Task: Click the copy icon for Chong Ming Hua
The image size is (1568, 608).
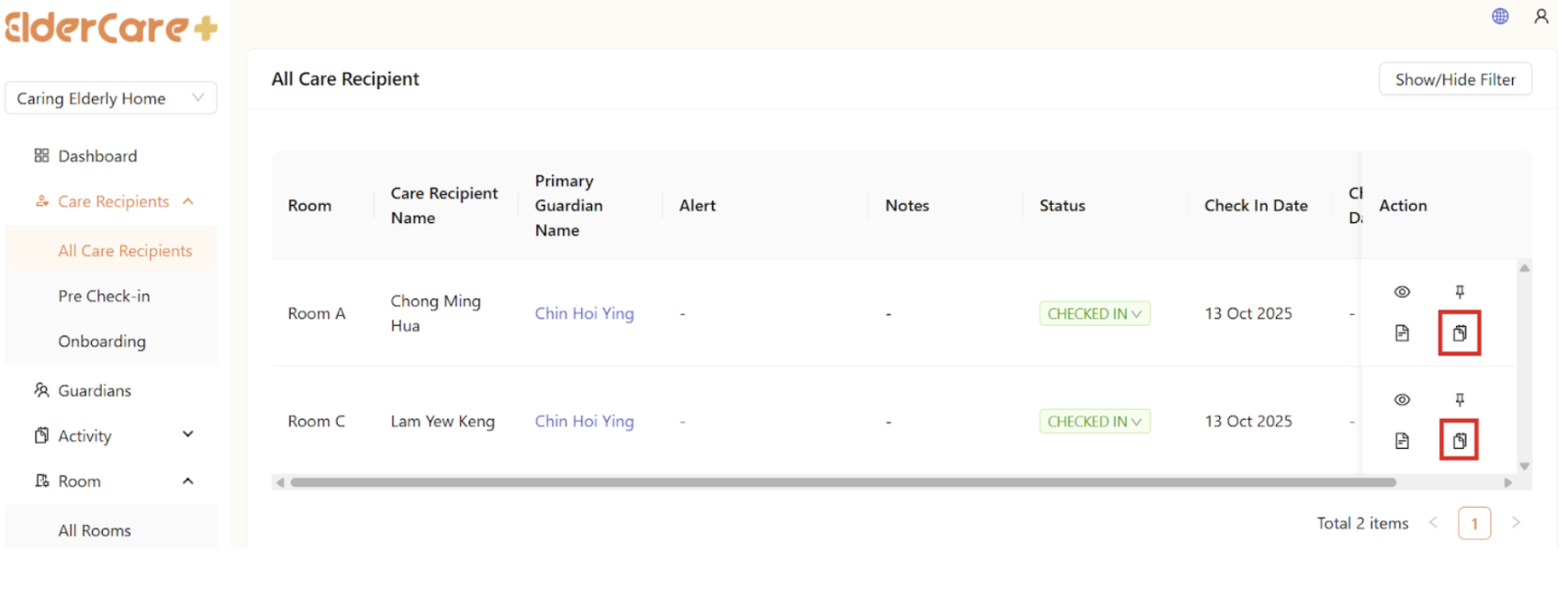Action: [x=1460, y=332]
